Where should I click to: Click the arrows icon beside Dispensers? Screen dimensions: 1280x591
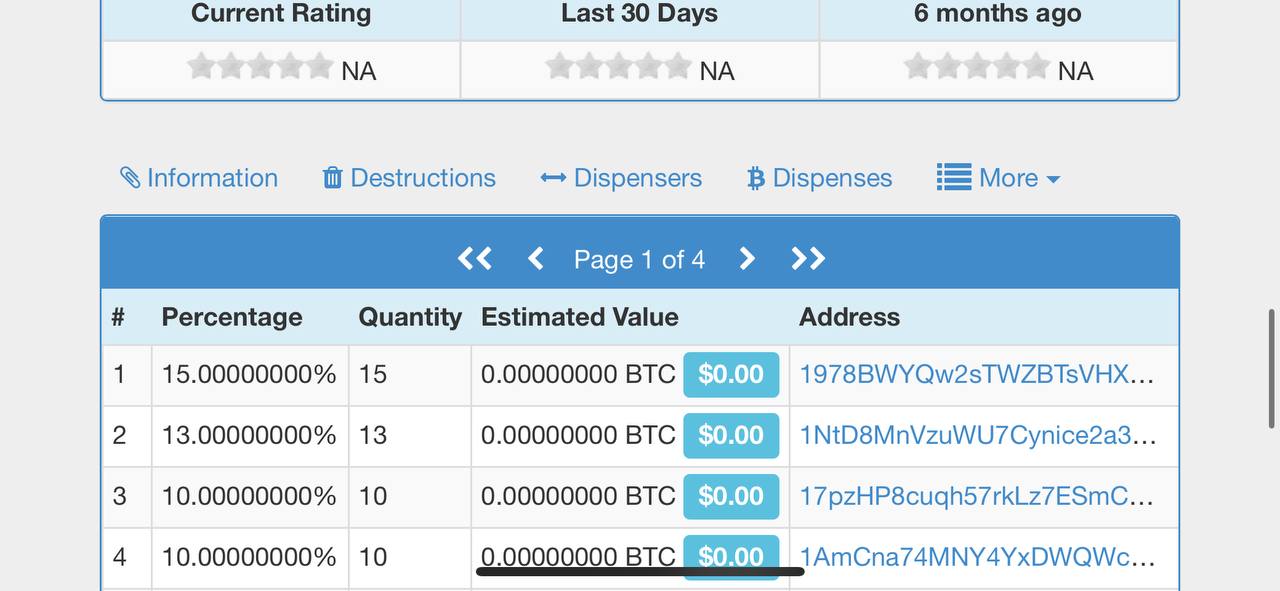tap(553, 178)
